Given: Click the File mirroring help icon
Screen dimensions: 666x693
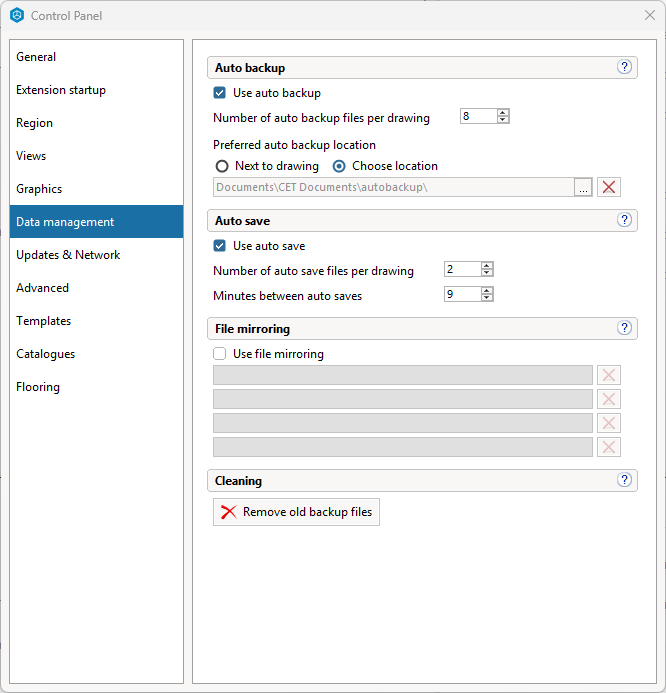Looking at the screenshot, I should click(x=625, y=328).
